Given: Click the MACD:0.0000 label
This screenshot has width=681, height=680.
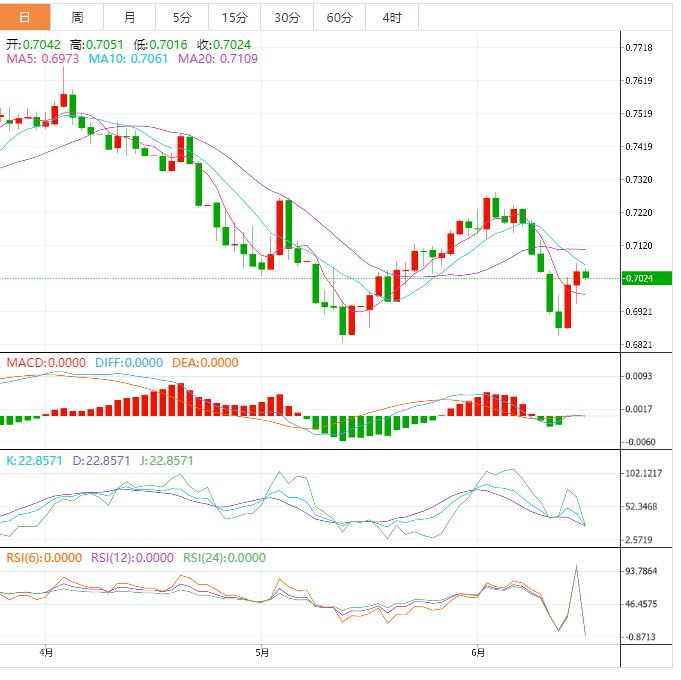Looking at the screenshot, I should [47, 363].
